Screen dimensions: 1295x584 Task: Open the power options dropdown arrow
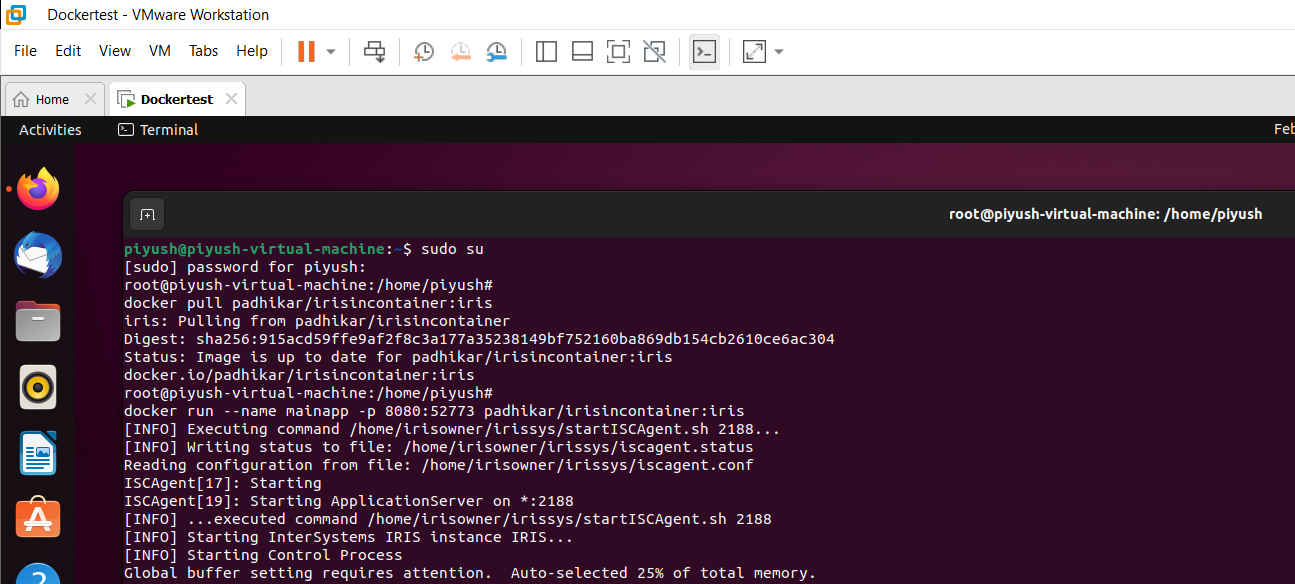point(331,51)
